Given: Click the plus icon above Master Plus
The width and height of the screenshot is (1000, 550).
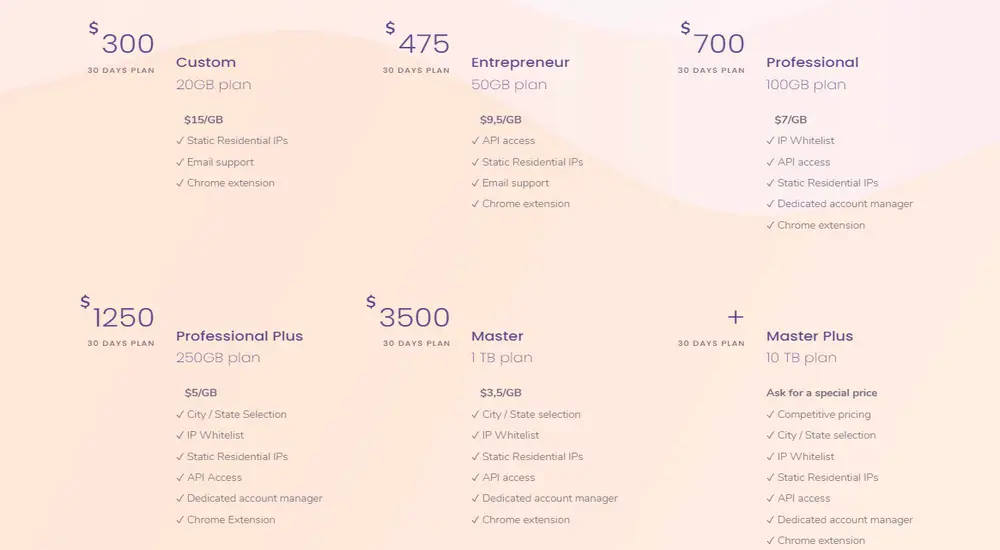Looking at the screenshot, I should coord(735,317).
